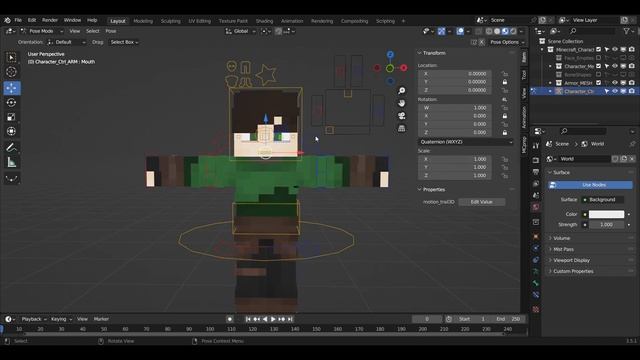
Task: Toggle the camera view icon
Action: tap(402, 116)
